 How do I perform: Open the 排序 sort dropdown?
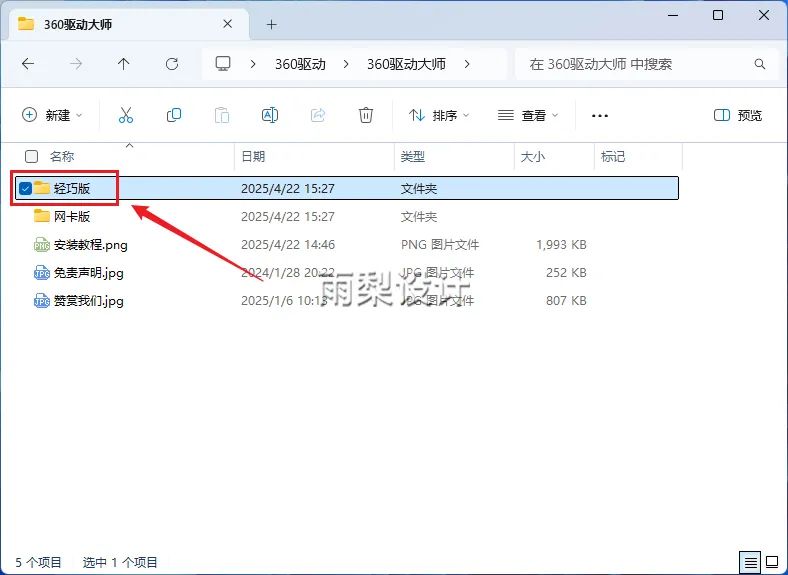439,116
